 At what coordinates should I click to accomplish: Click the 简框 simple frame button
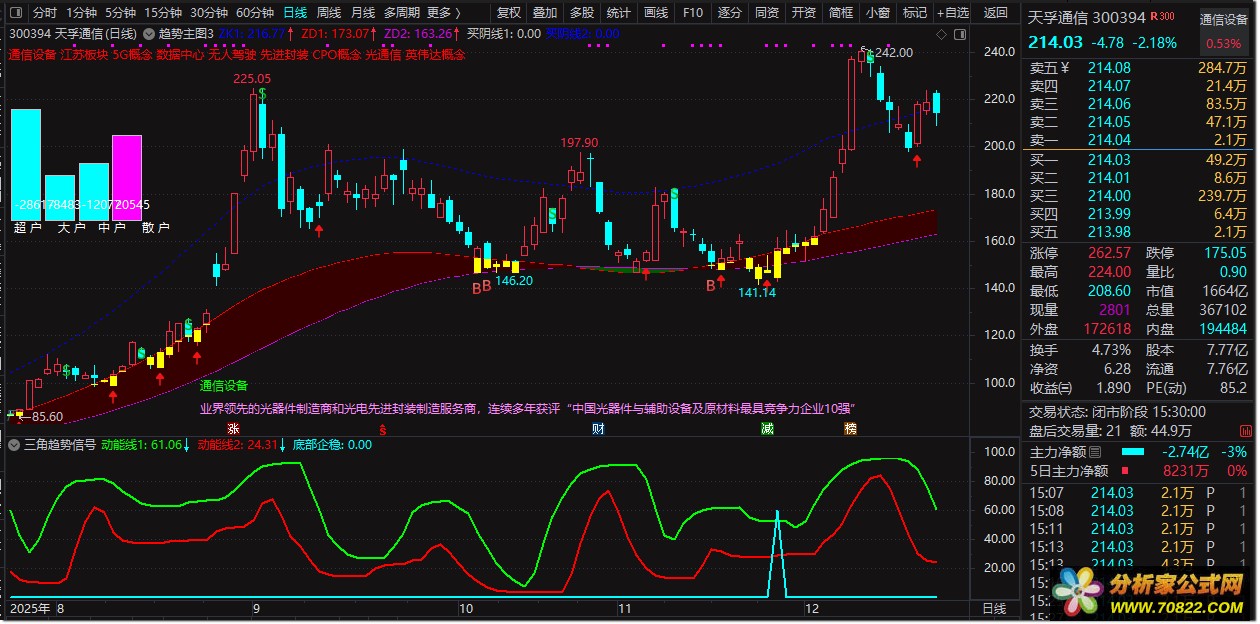click(x=841, y=13)
